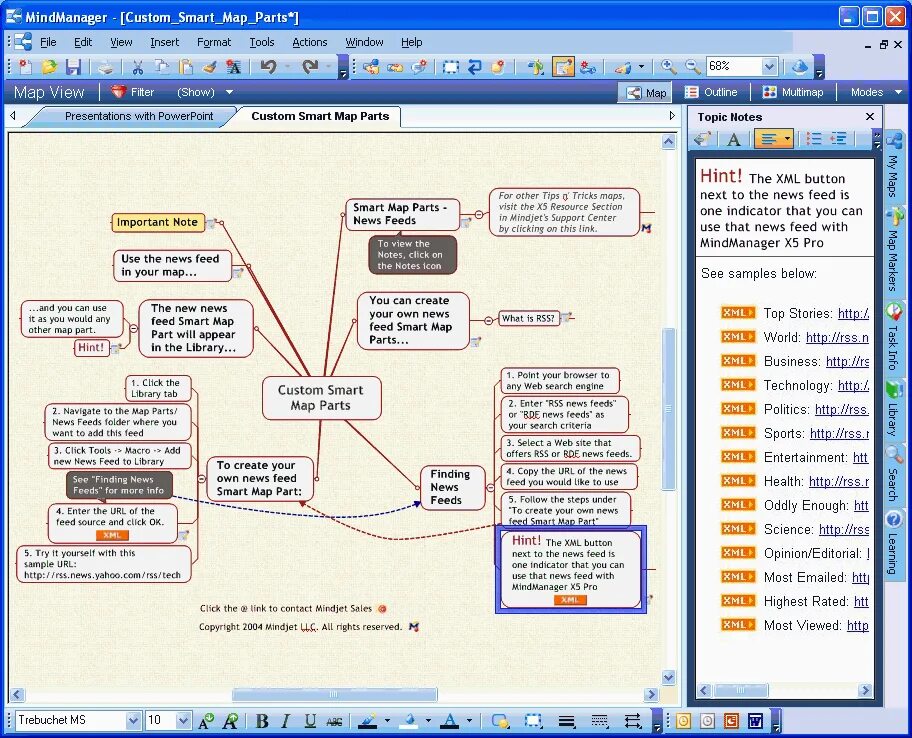Click the map horizontal scrollbar thumb
The height and width of the screenshot is (738, 912).
coord(334,694)
